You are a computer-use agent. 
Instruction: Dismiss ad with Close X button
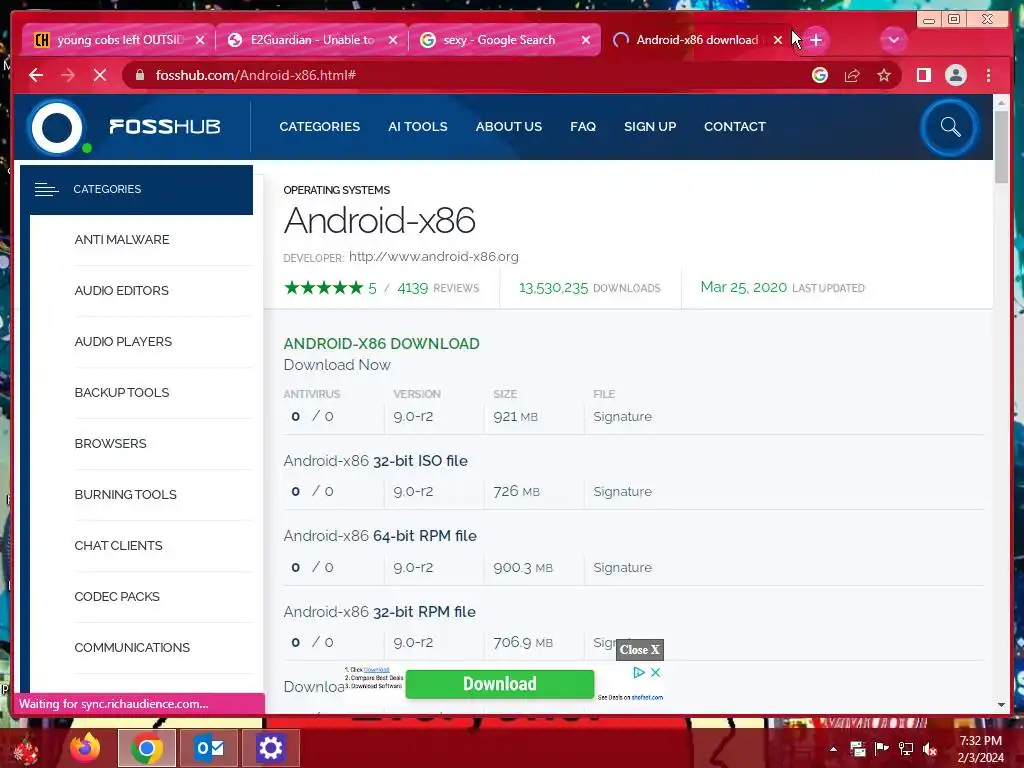pos(640,650)
